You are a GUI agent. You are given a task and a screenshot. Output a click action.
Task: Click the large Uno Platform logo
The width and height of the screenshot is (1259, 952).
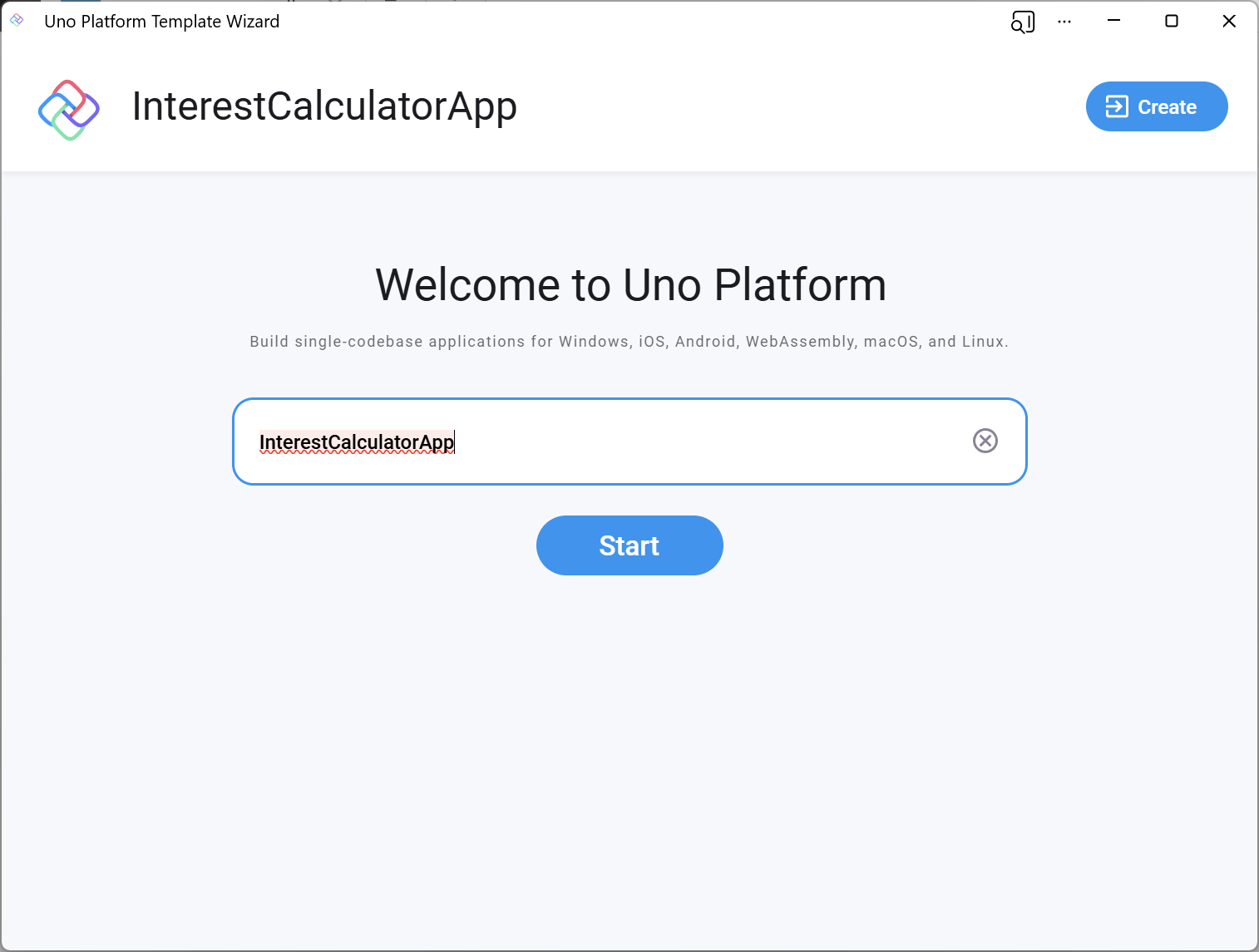click(x=69, y=110)
